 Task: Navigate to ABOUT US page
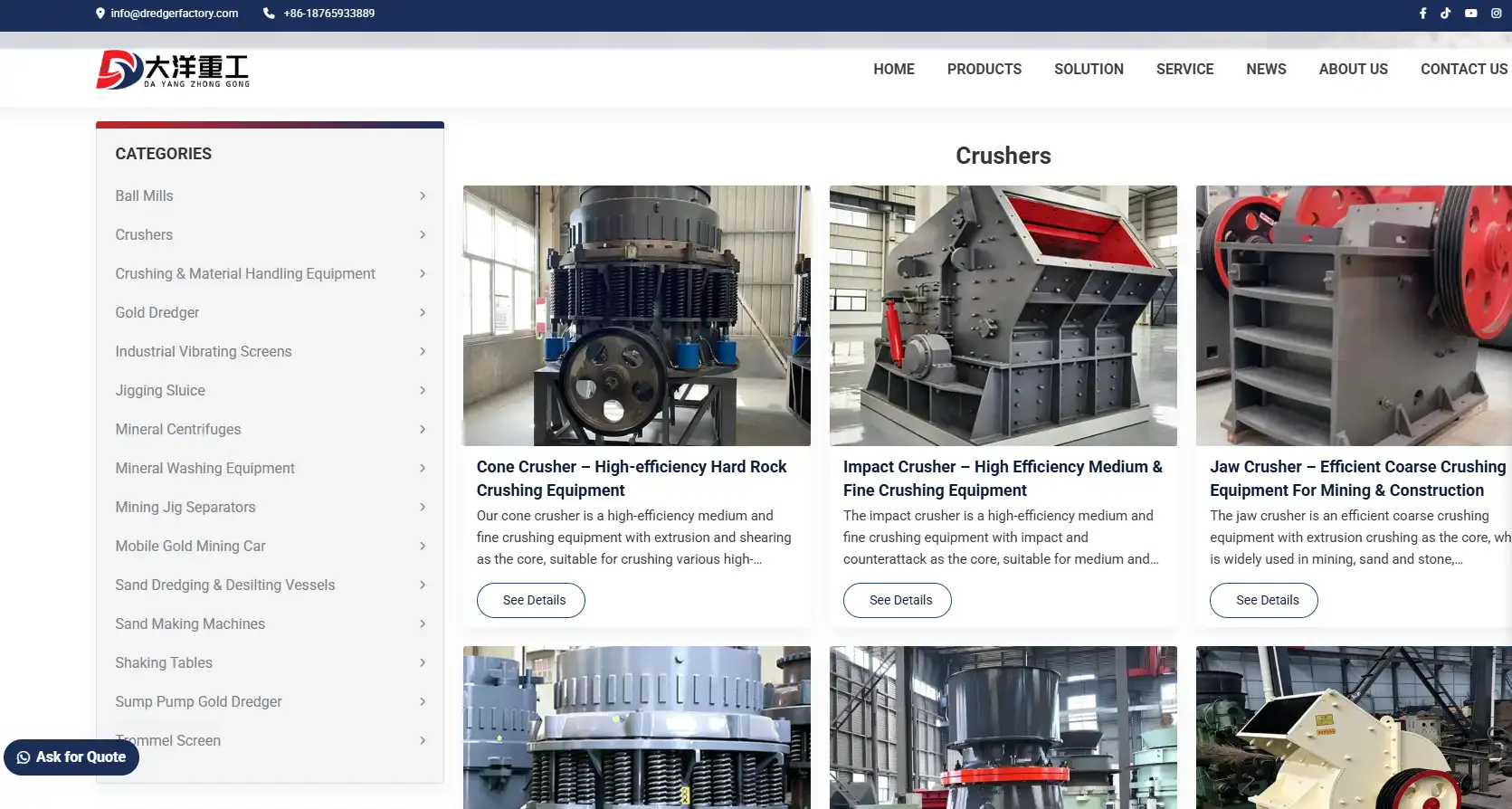coord(1353,70)
